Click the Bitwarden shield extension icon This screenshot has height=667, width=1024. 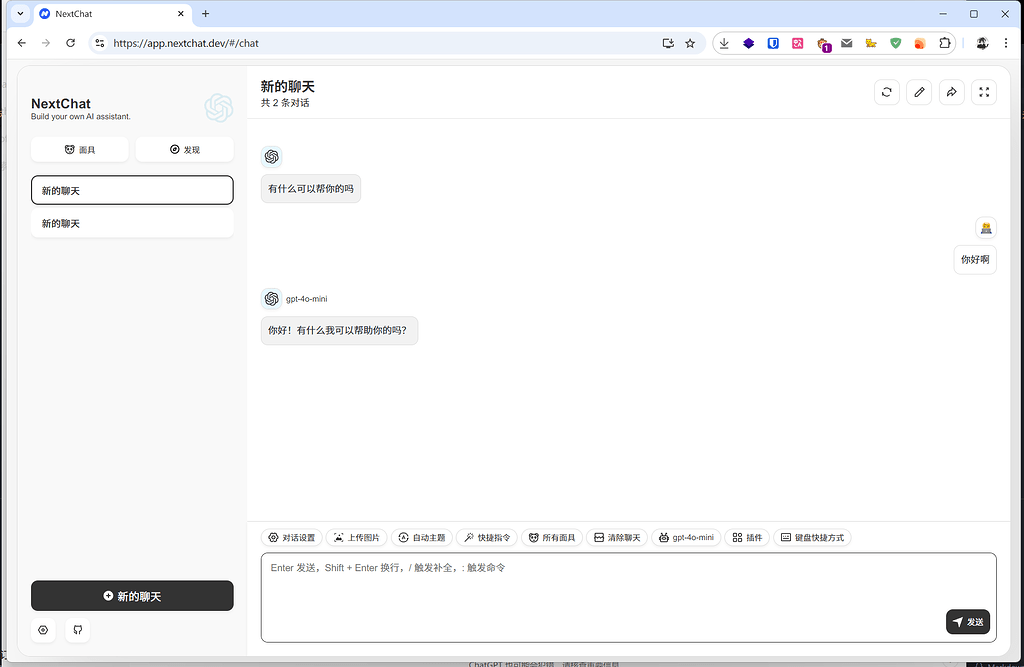click(773, 43)
